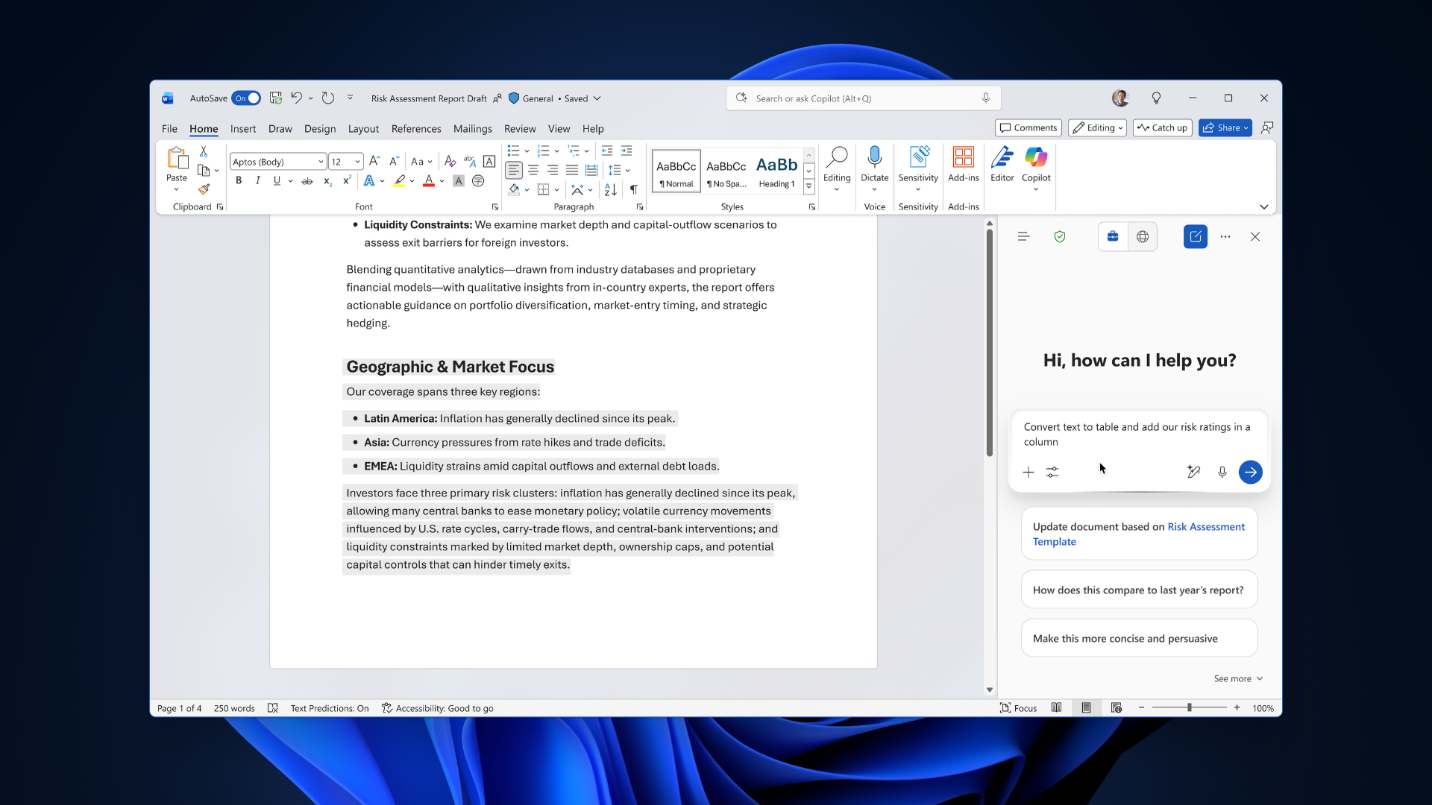Toggle Focus mode in status bar

(1018, 708)
